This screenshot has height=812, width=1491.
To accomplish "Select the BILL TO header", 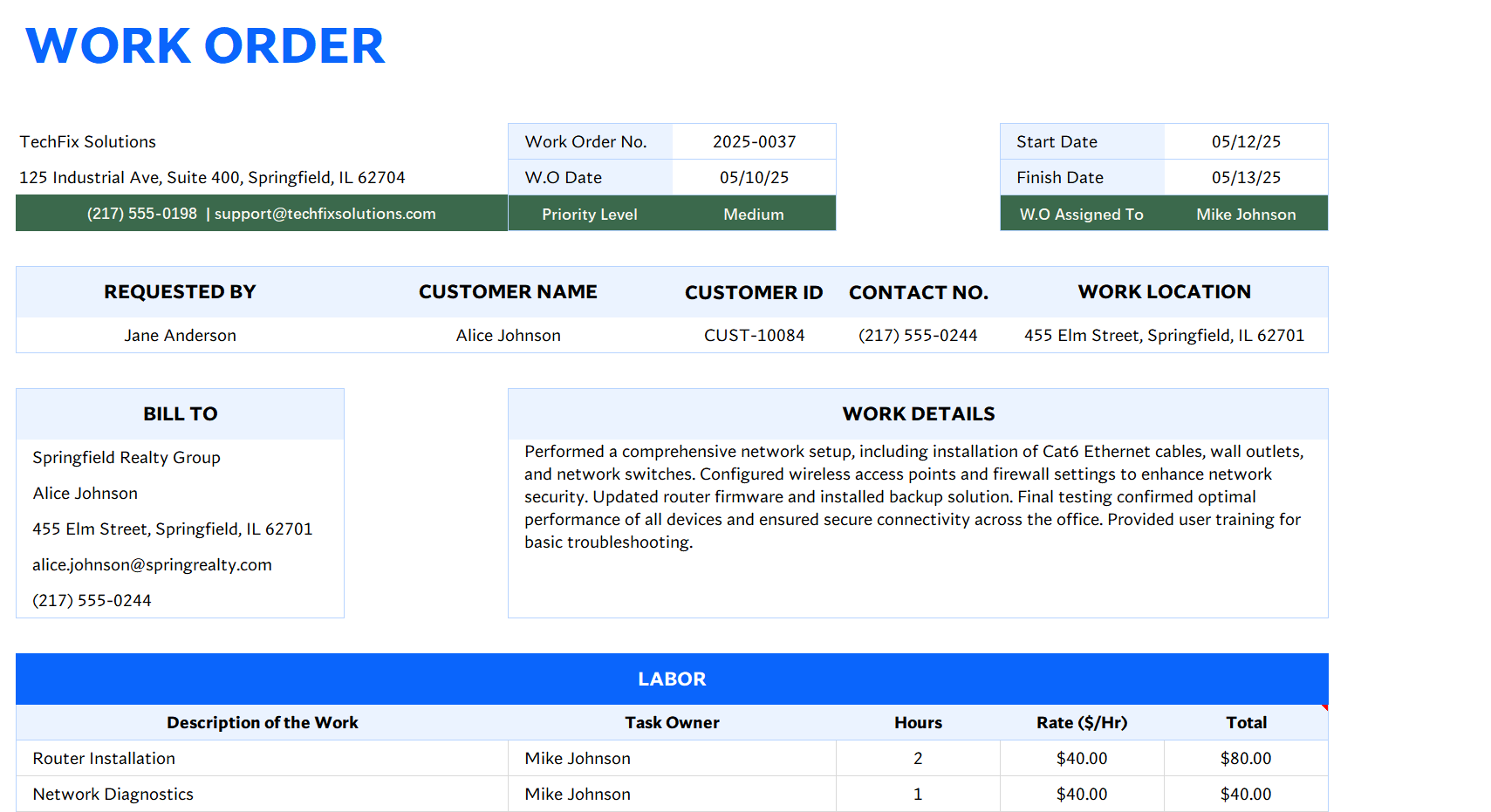I will [181, 414].
